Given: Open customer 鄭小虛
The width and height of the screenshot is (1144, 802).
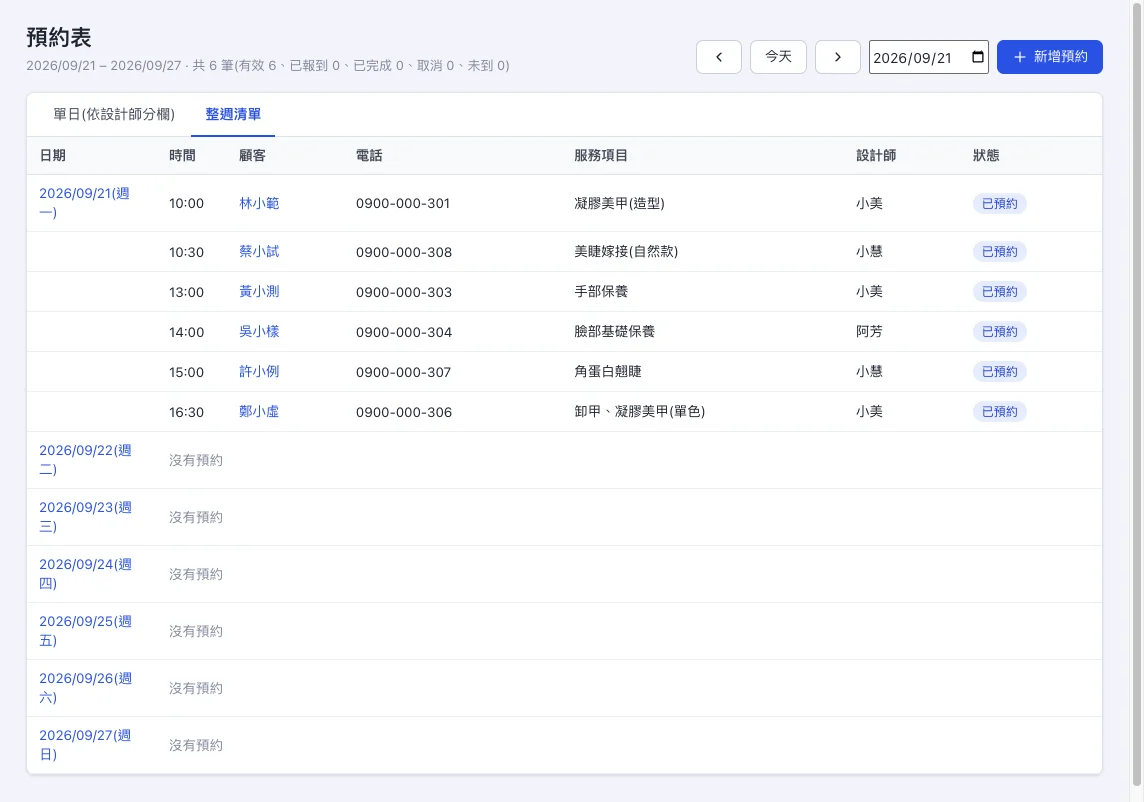Looking at the screenshot, I should pyautogui.click(x=259, y=412).
